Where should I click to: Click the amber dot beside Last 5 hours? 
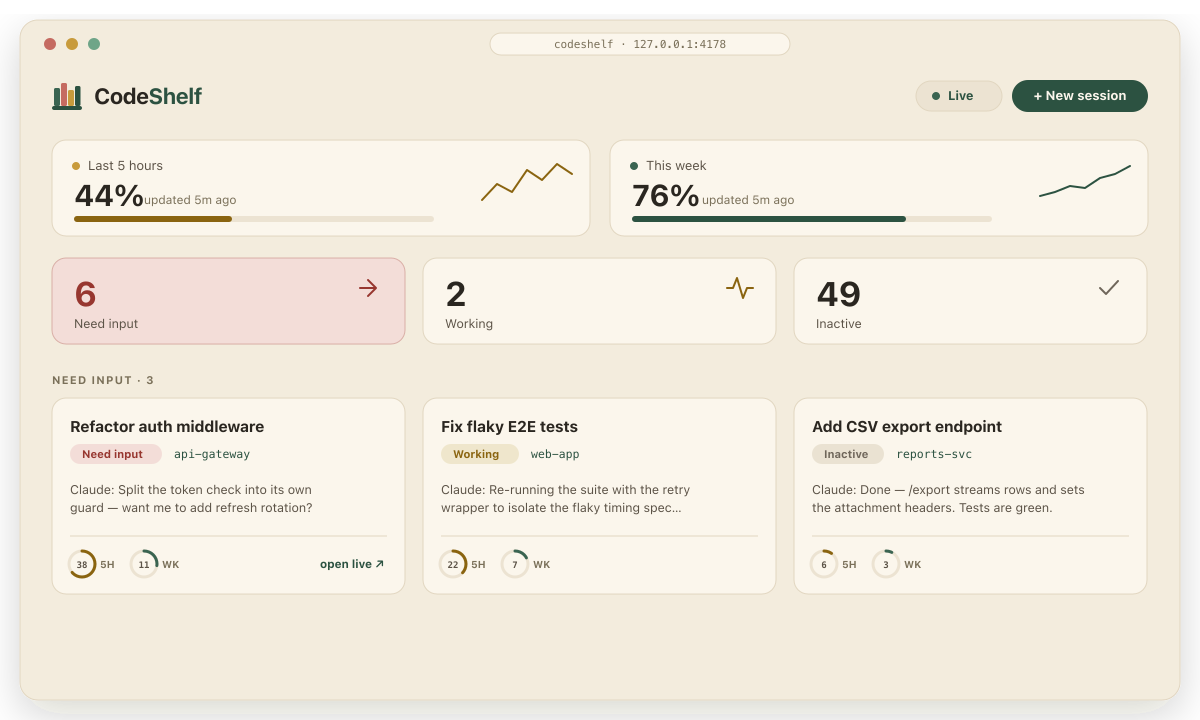coord(76,166)
